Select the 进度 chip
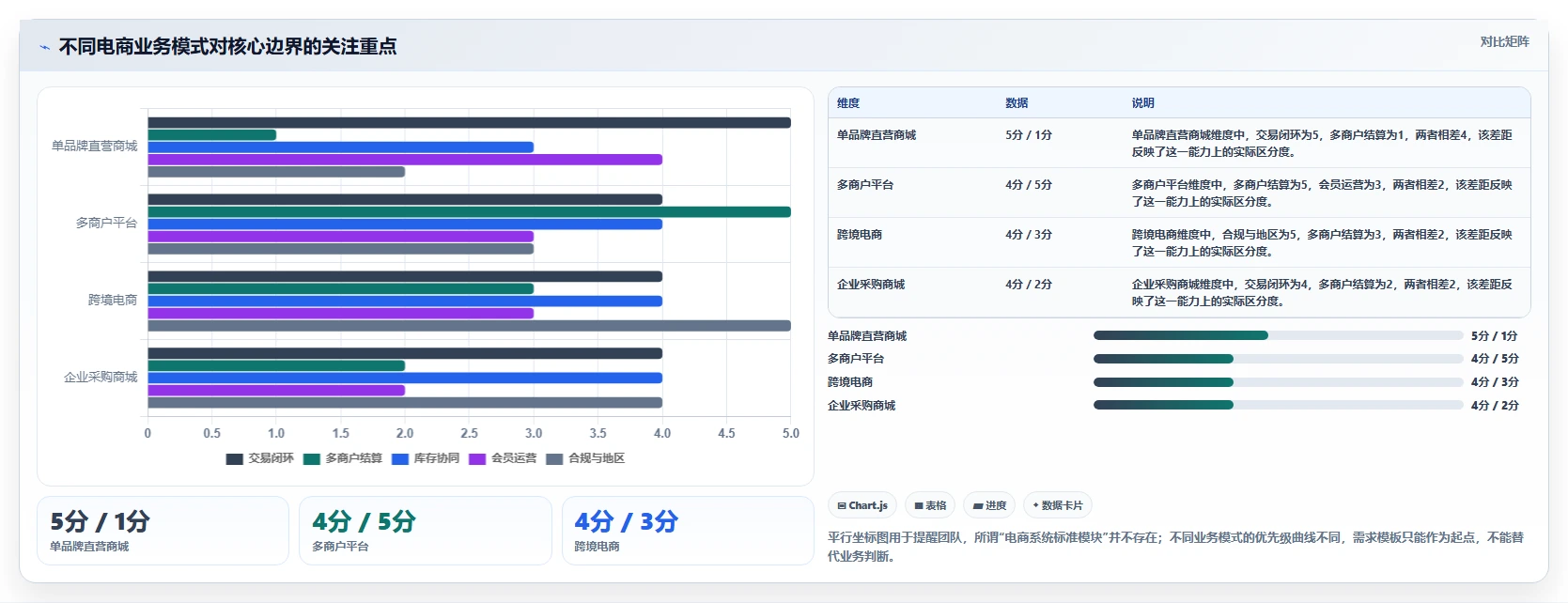 pyautogui.click(x=989, y=505)
